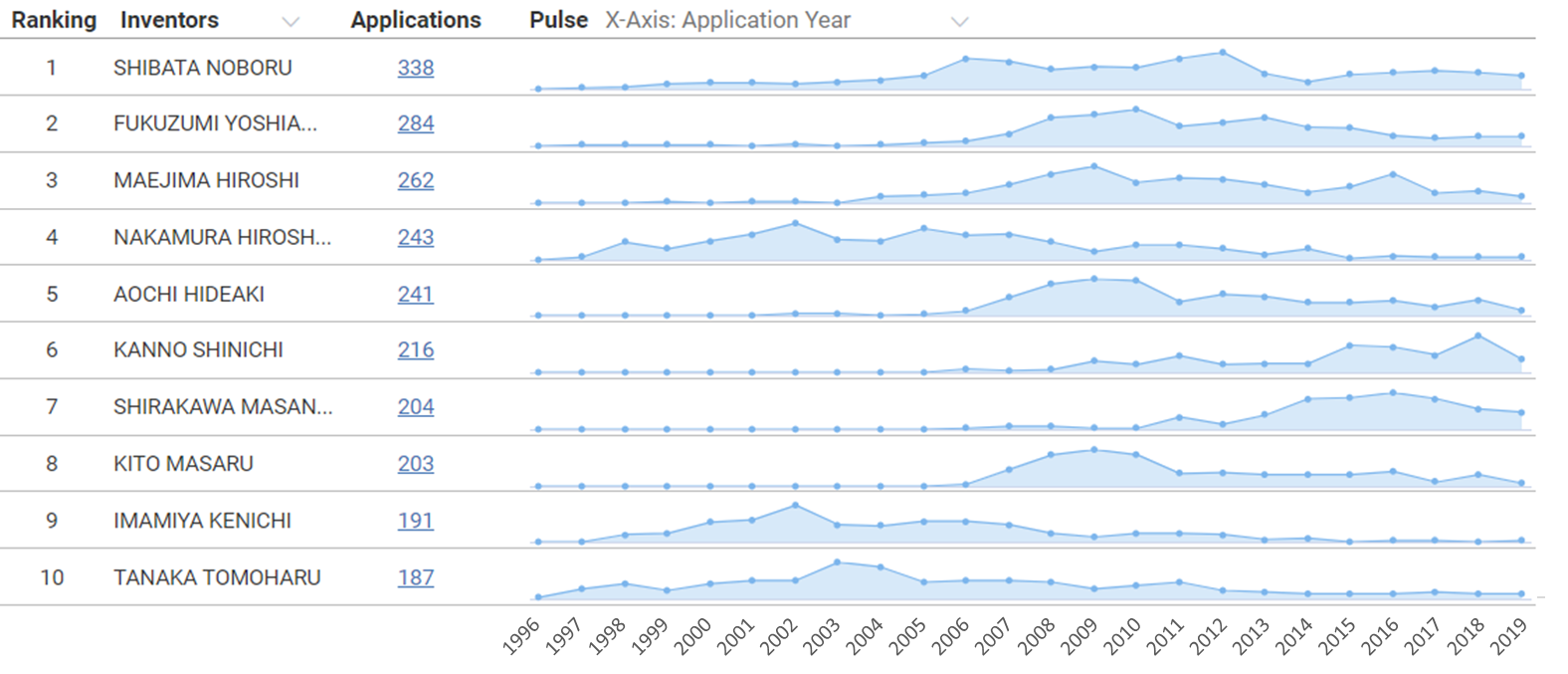Select inventor NAKAMURA HIROSH...
1568x674 pixels.
pyautogui.click(x=222, y=237)
